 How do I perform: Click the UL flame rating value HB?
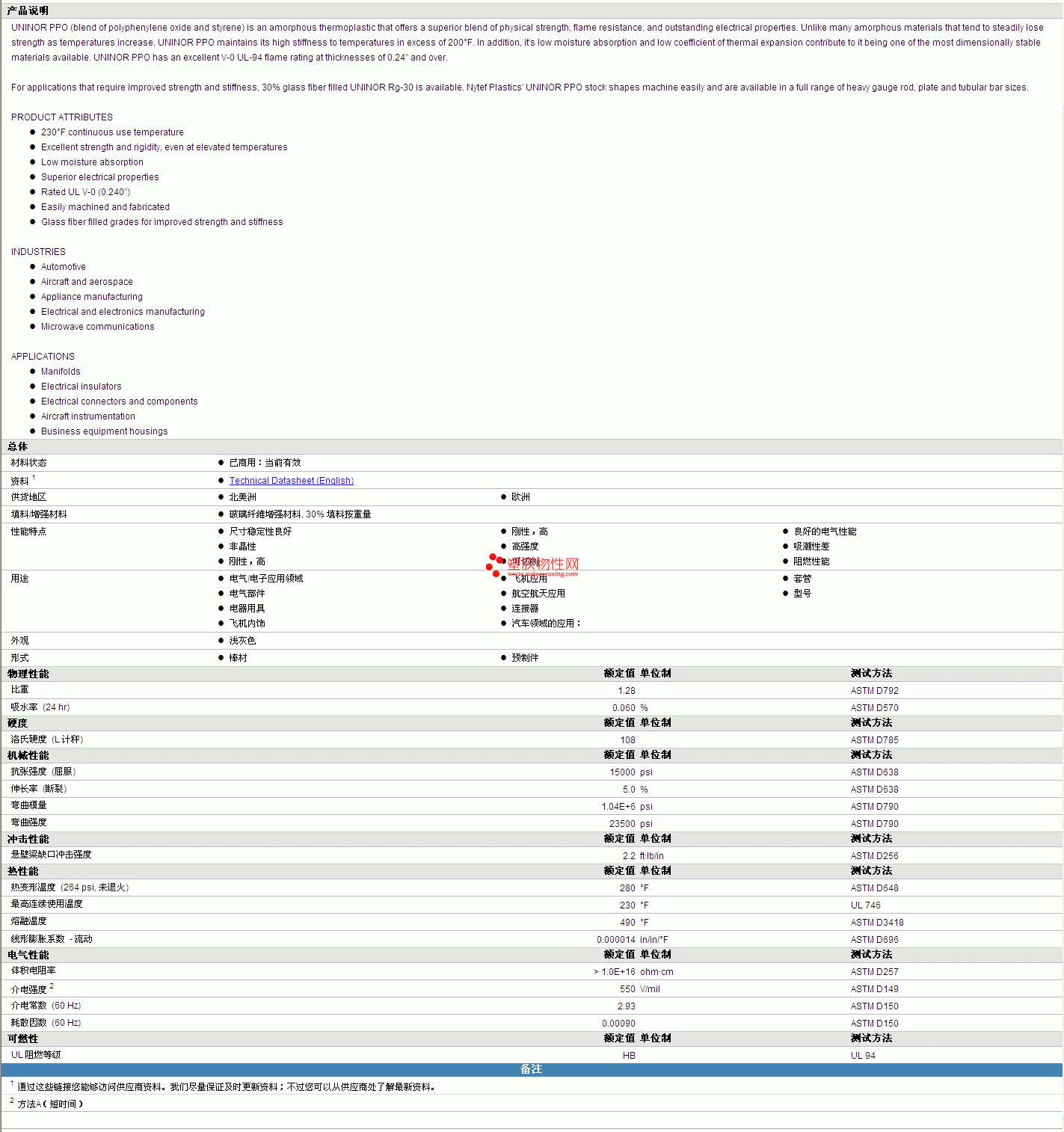[x=629, y=1056]
